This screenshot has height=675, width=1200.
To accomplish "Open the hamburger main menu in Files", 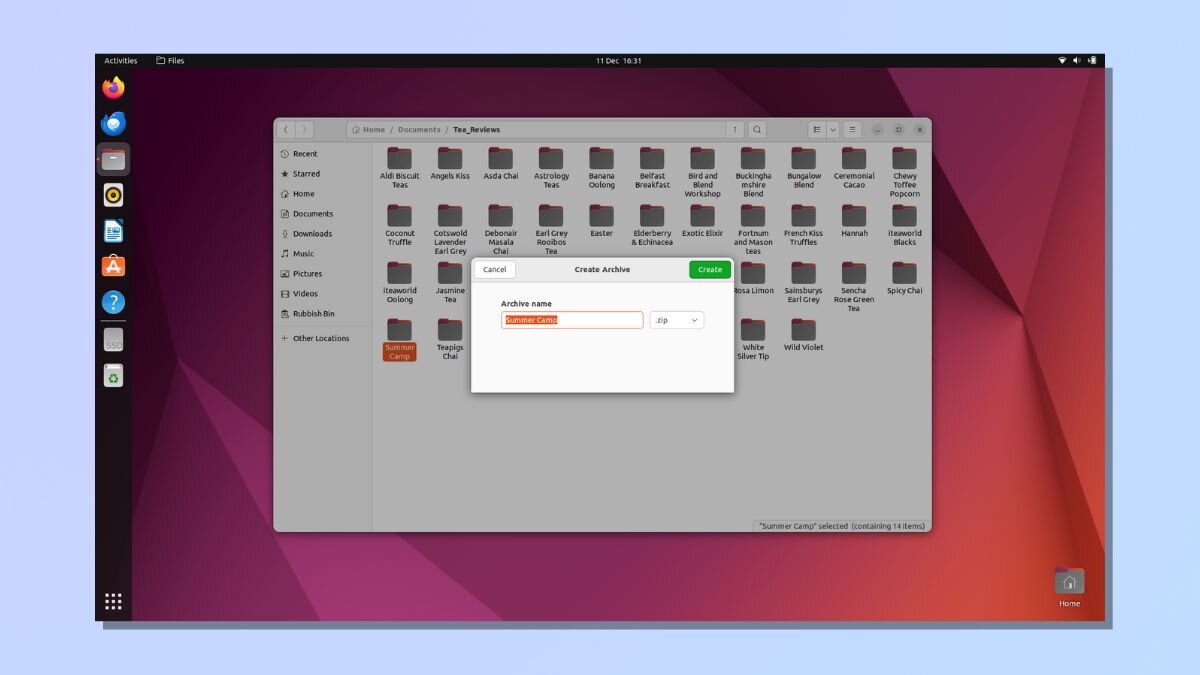I will point(851,129).
